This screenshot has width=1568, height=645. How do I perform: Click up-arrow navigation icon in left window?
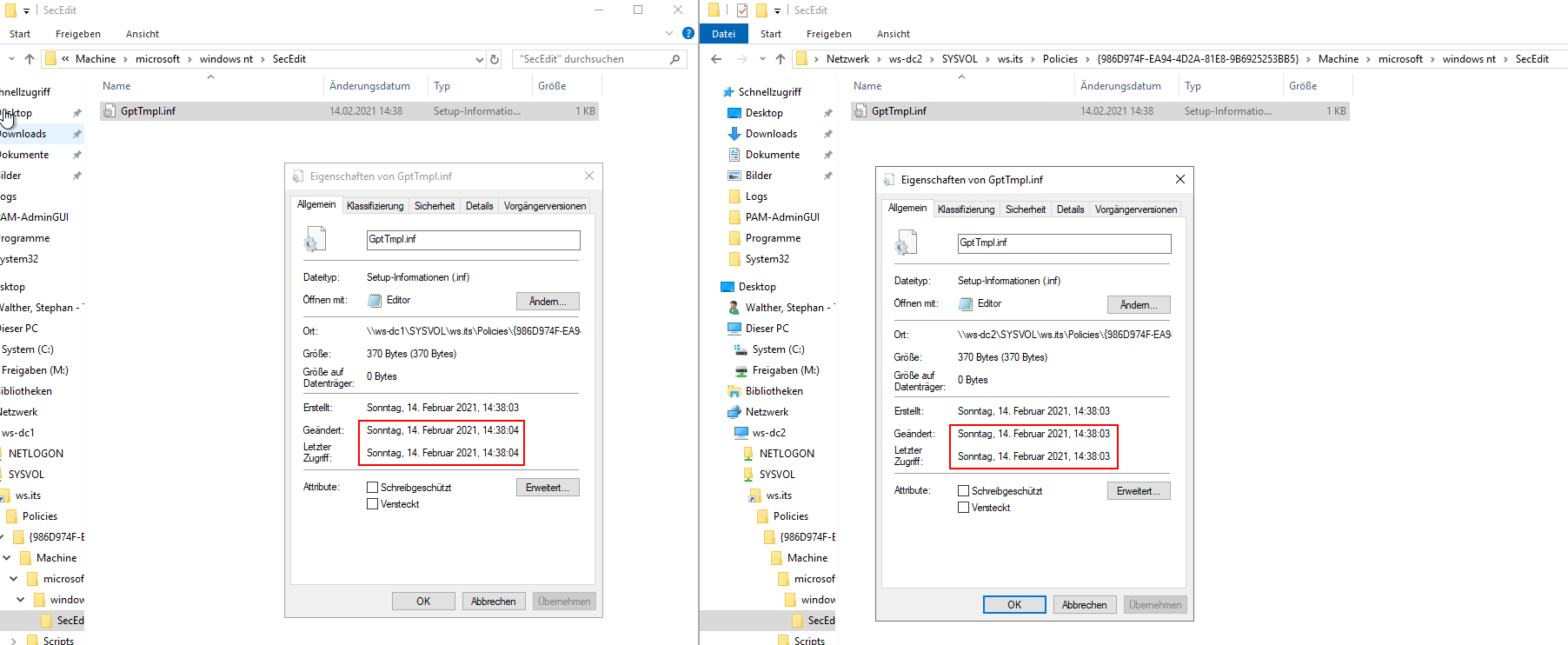coord(30,59)
